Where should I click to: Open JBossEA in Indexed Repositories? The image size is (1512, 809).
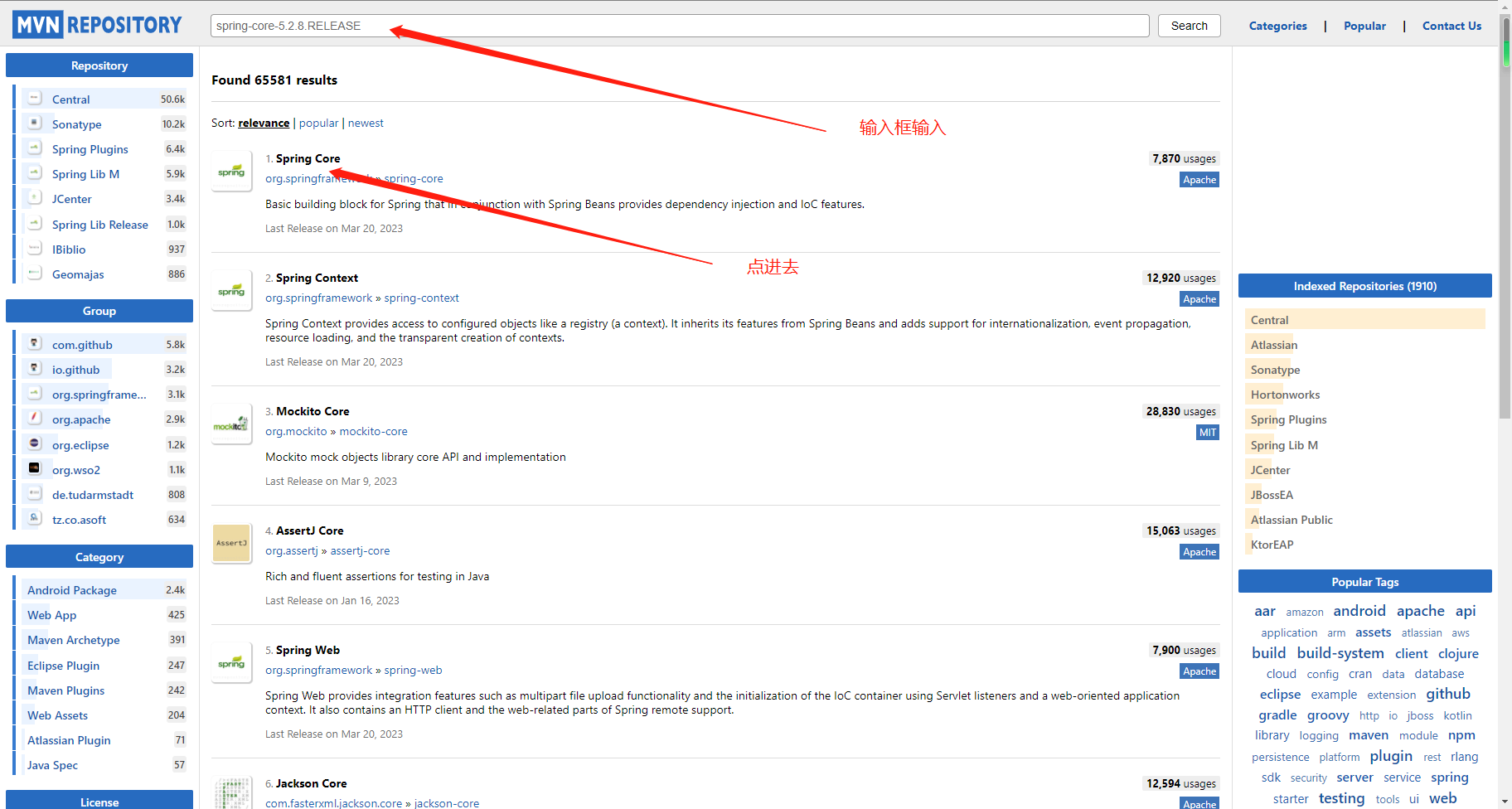(x=1272, y=495)
